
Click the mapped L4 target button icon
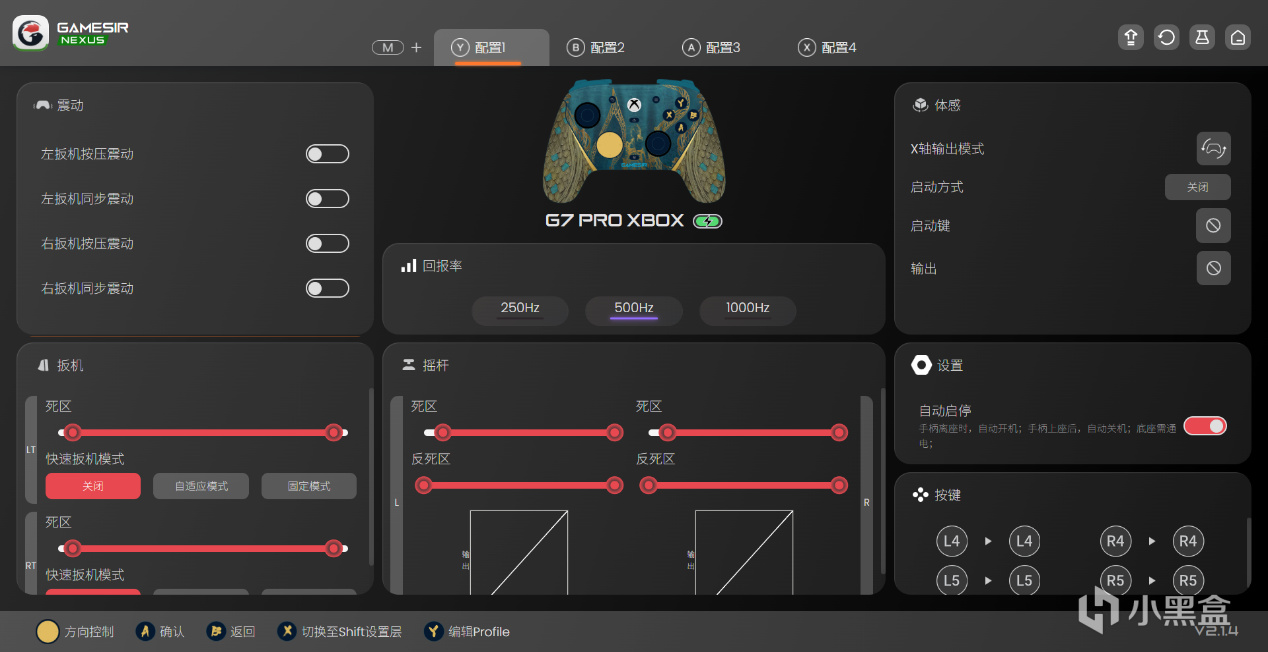point(1024,541)
